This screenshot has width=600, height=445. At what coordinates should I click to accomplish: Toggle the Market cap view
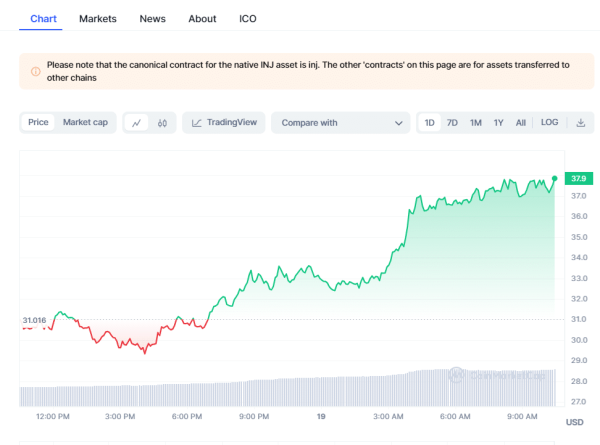tap(85, 123)
